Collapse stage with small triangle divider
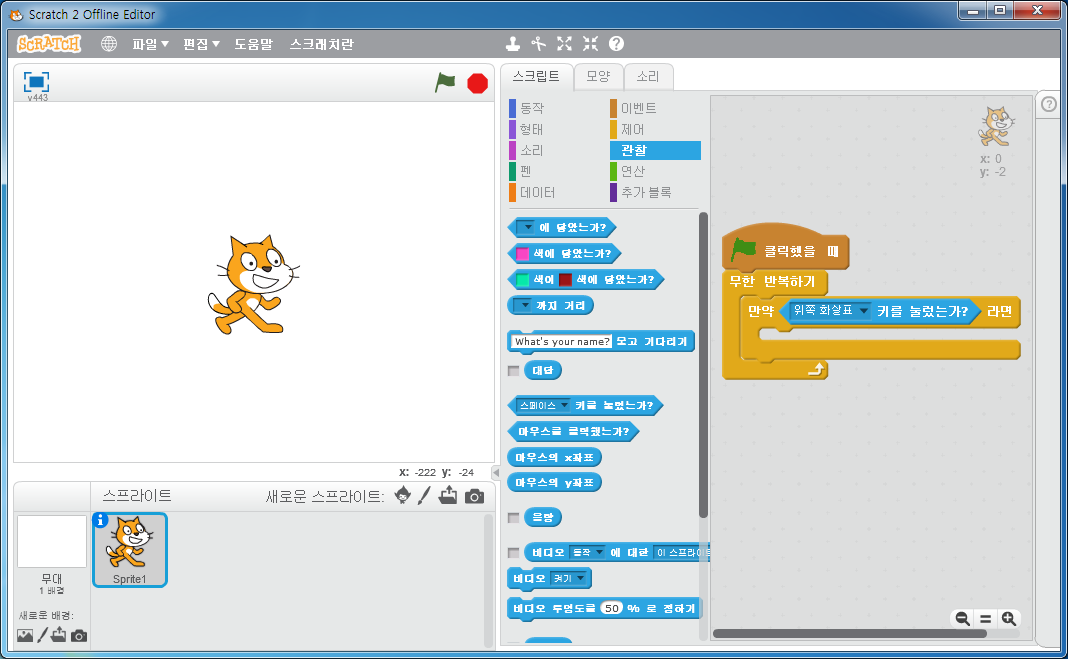 click(x=496, y=472)
